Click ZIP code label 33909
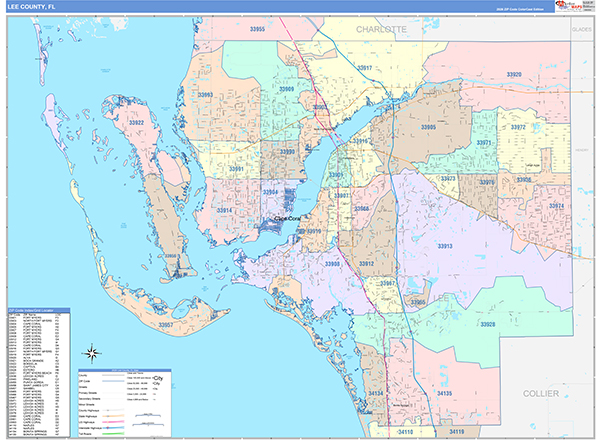Viewport: 600px width, 440px height. [286, 89]
